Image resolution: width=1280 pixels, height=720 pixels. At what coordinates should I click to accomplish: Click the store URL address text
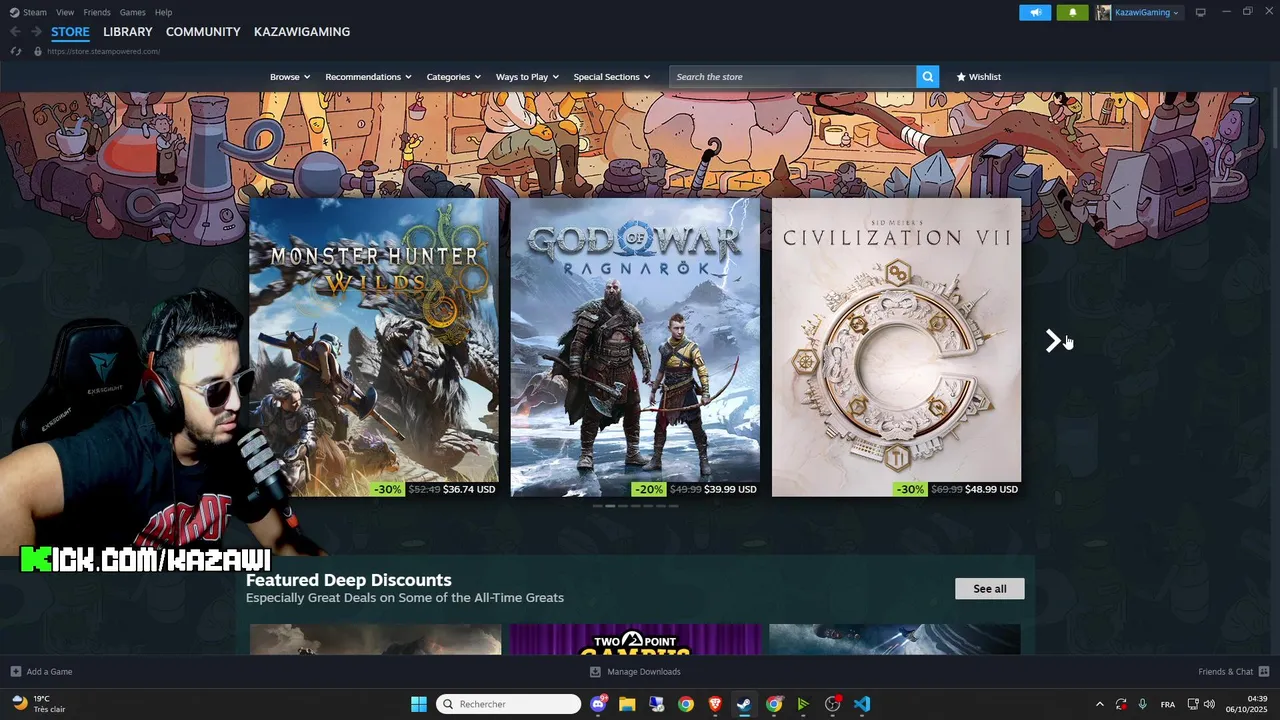point(104,51)
